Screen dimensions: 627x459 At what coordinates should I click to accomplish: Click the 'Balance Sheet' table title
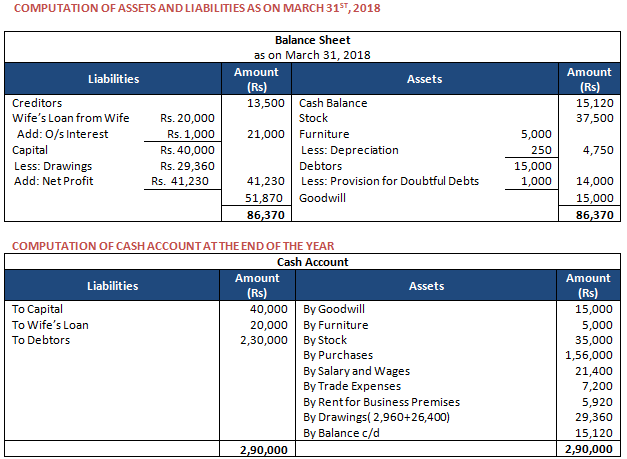point(313,40)
